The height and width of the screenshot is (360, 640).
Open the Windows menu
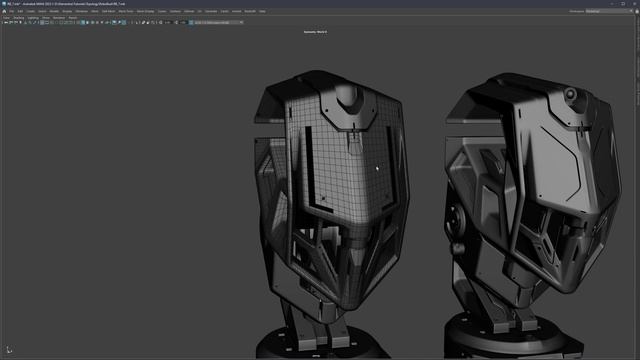tap(82, 11)
